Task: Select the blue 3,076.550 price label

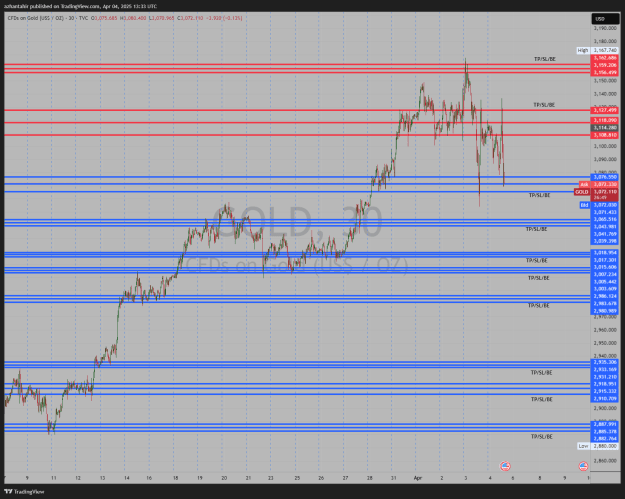Action: click(605, 177)
